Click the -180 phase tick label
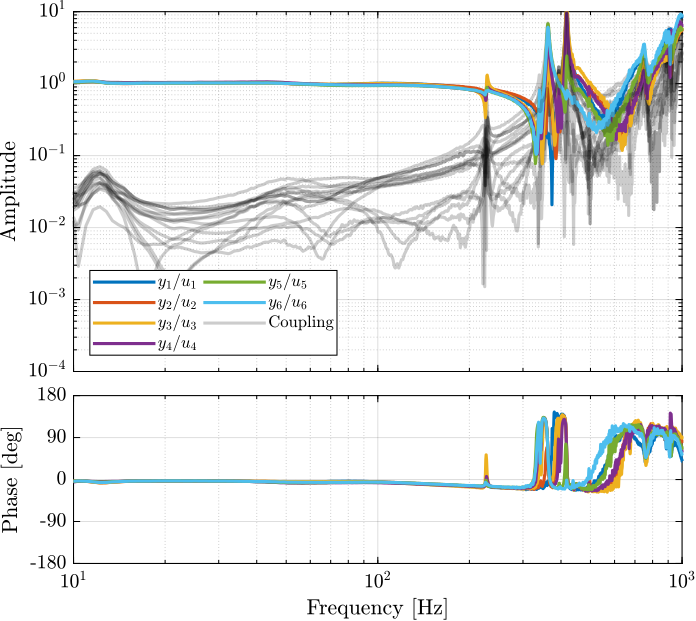696x621 pixels. click(x=48, y=563)
